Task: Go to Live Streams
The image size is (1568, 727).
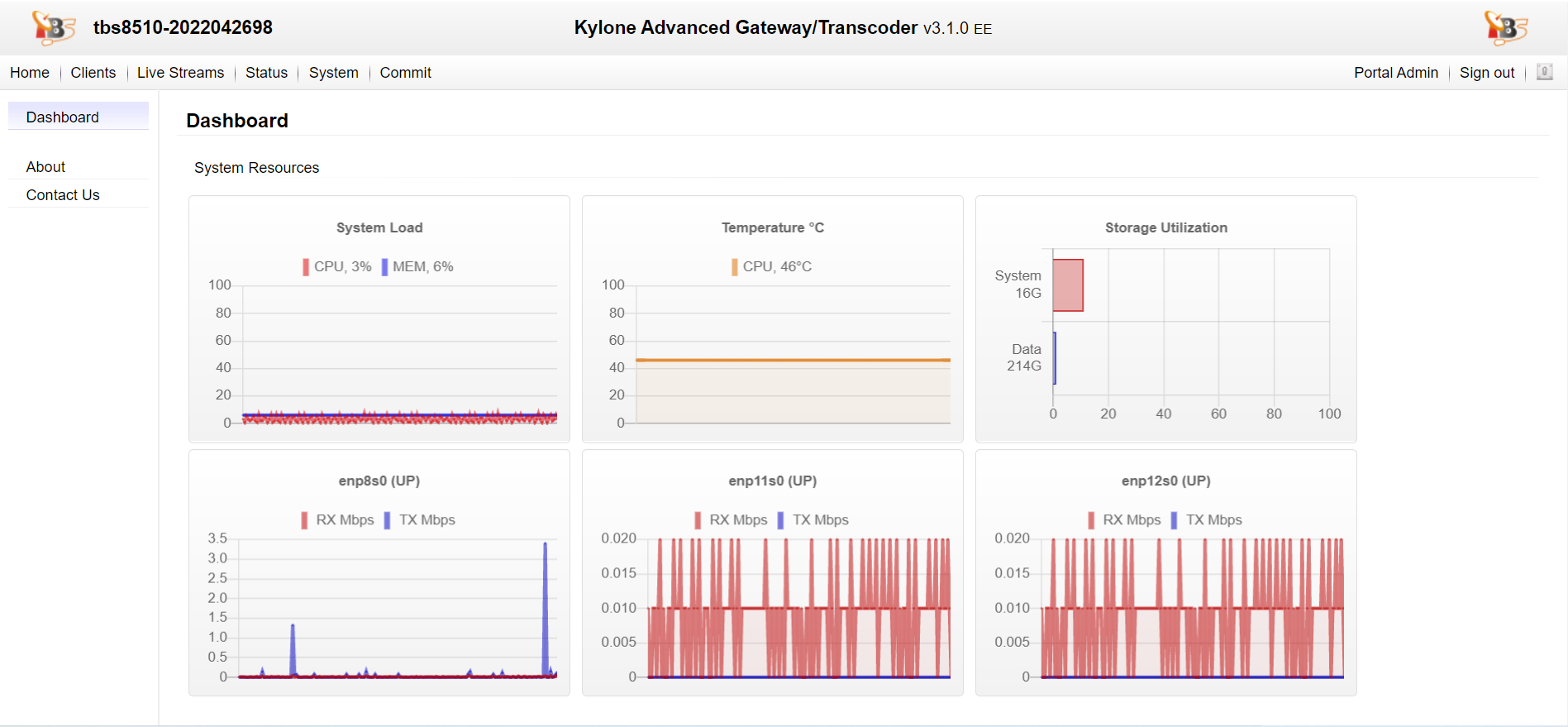Action: [180, 73]
